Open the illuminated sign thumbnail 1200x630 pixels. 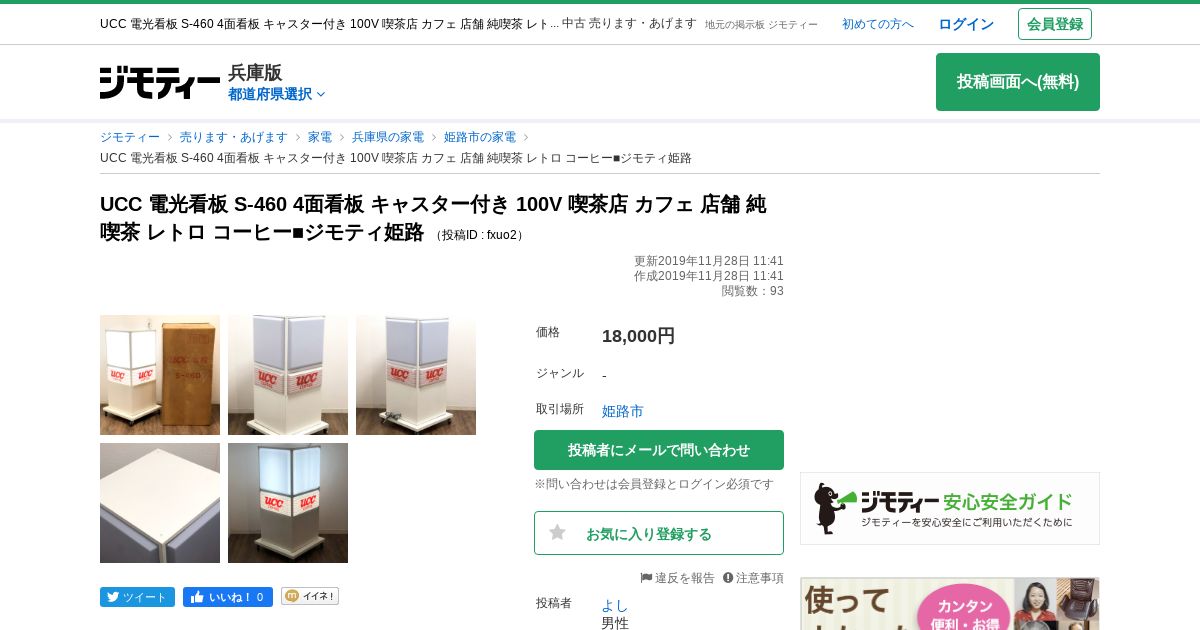tap(288, 503)
